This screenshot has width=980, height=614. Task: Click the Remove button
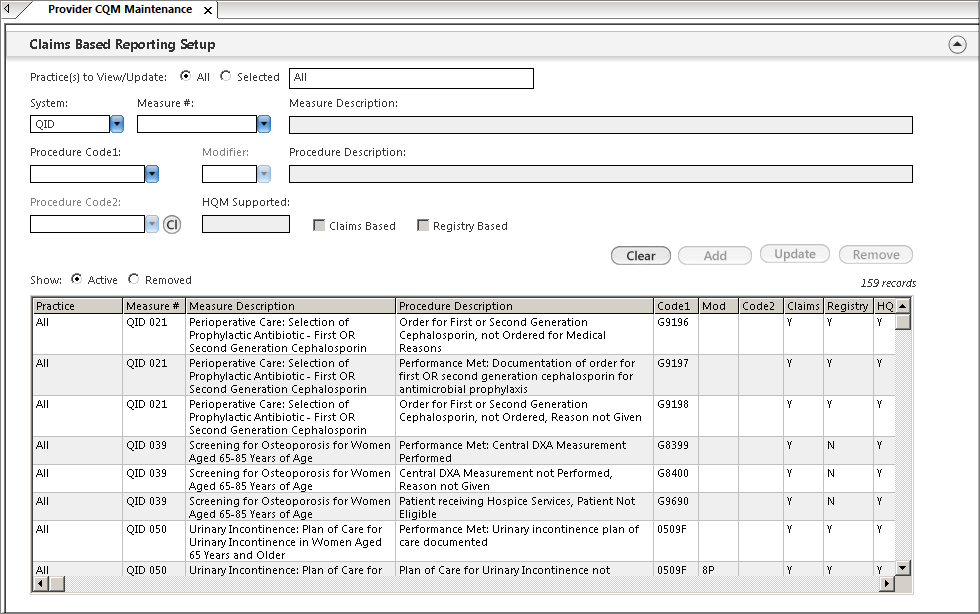[x=876, y=254]
